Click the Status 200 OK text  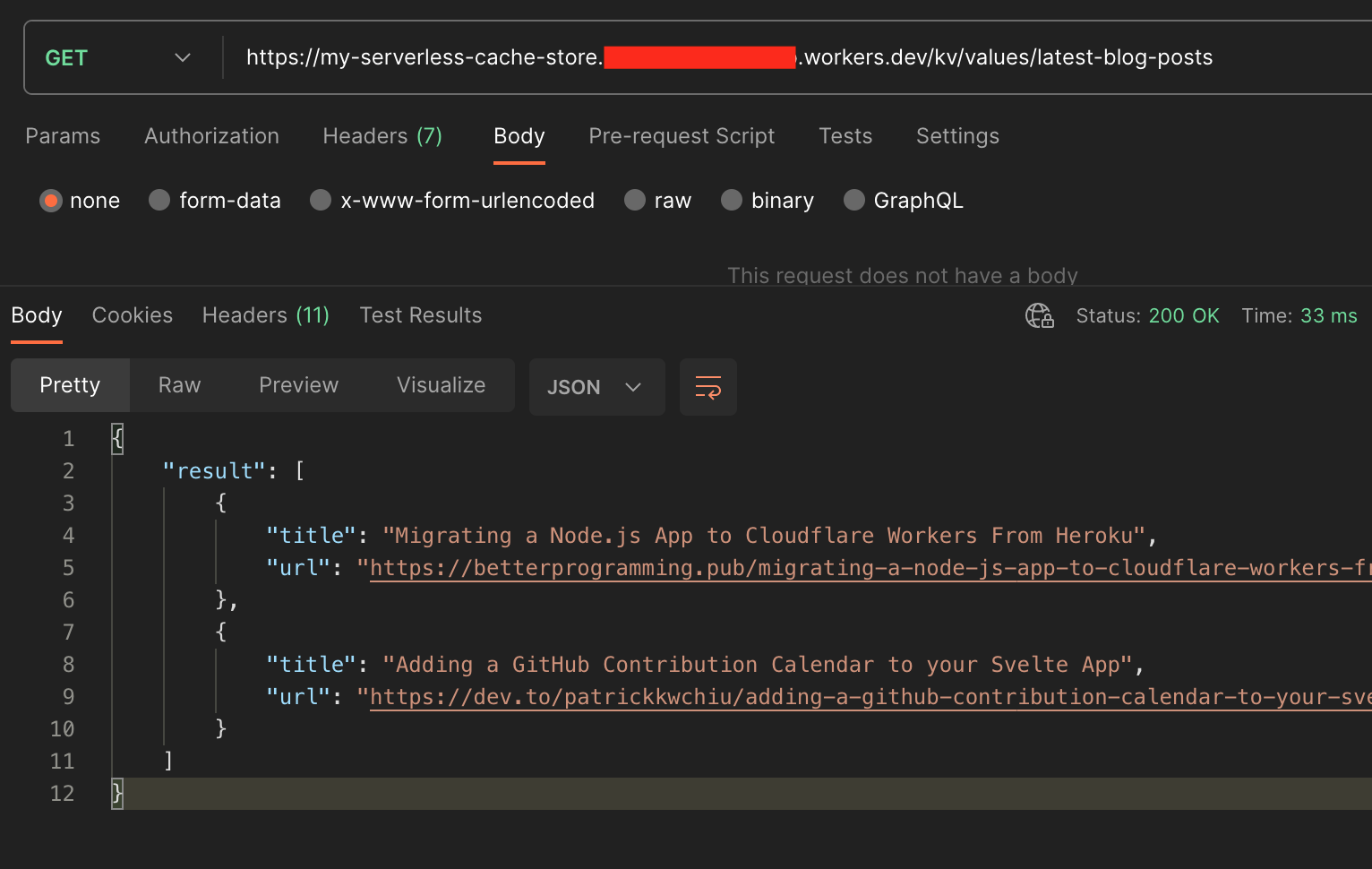coord(1147,315)
